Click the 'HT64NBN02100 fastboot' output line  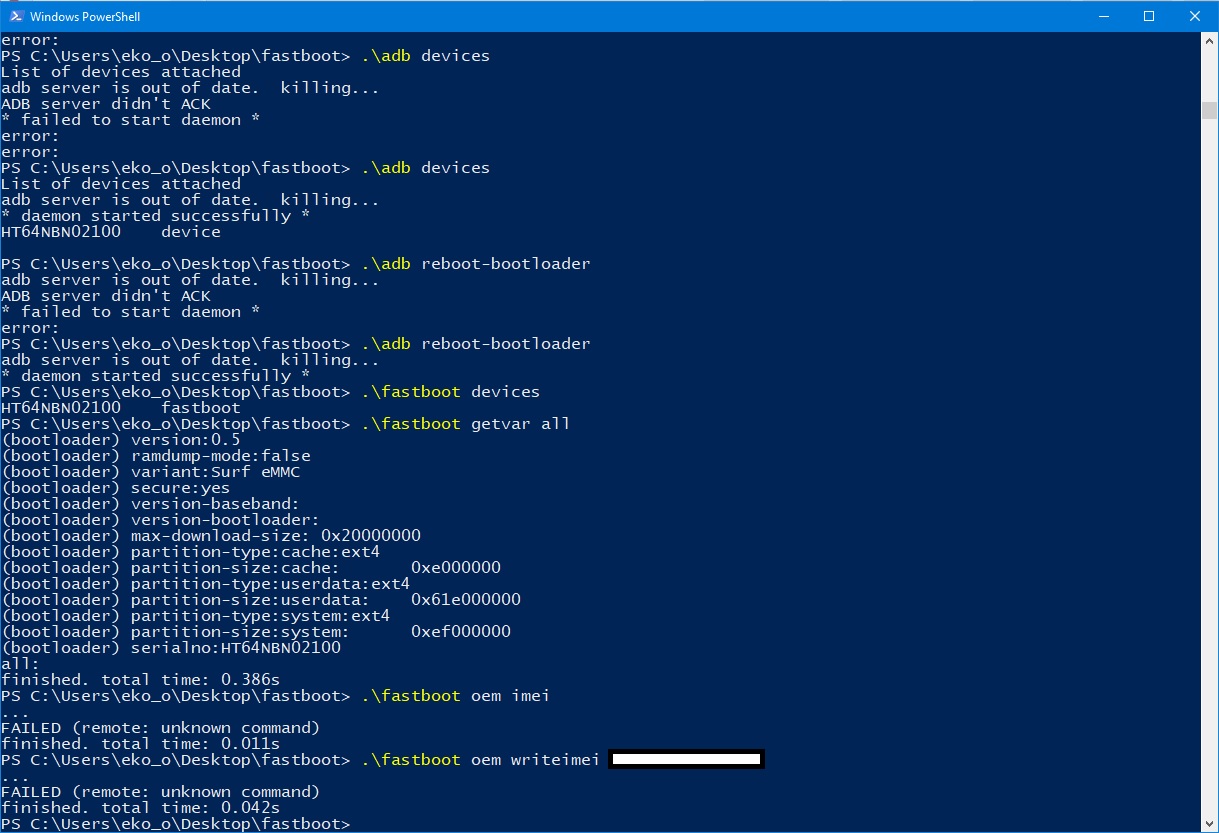pos(121,408)
